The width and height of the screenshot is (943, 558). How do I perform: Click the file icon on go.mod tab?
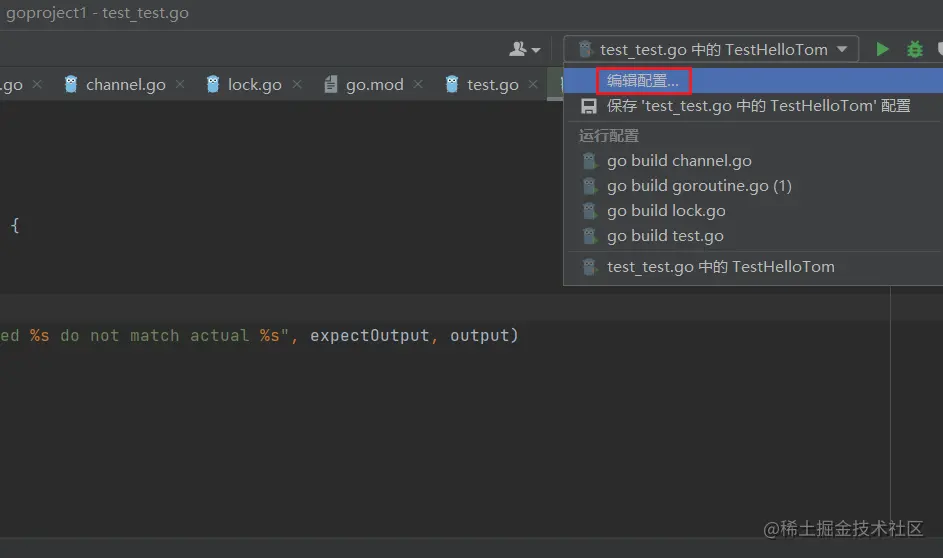coord(330,84)
